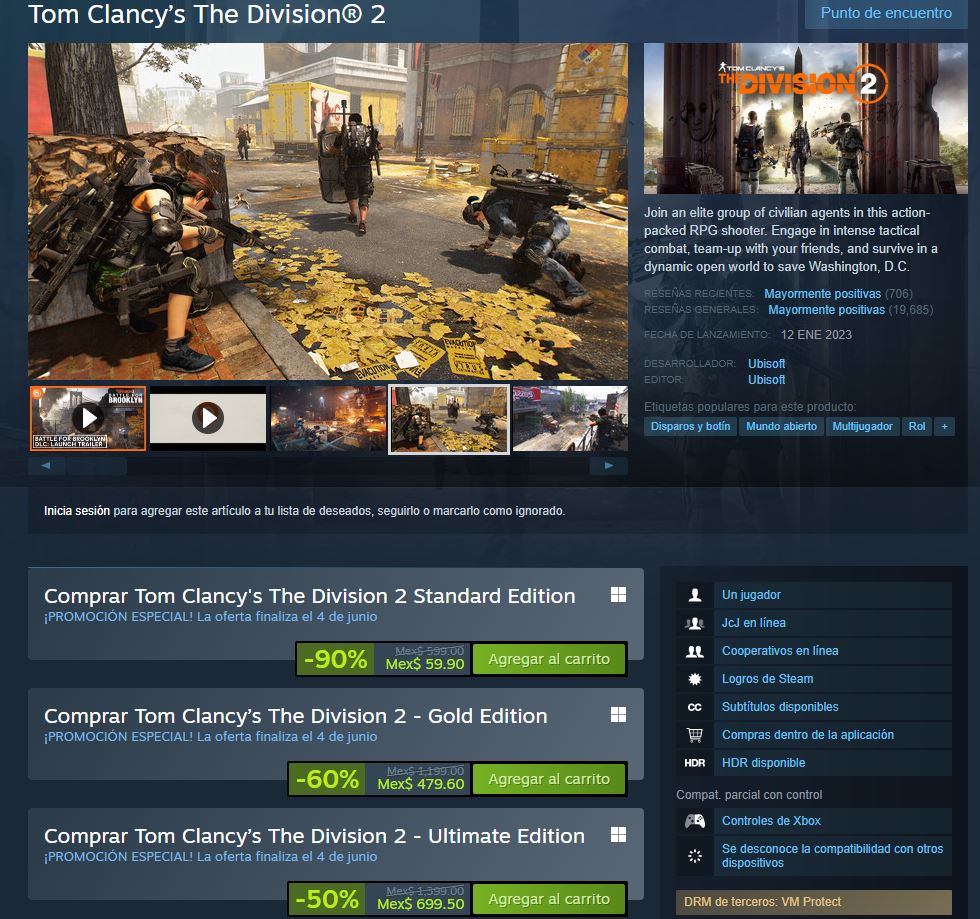Click the Mex$ 59.90 discounted price
This screenshot has height=919, width=980.
(424, 664)
